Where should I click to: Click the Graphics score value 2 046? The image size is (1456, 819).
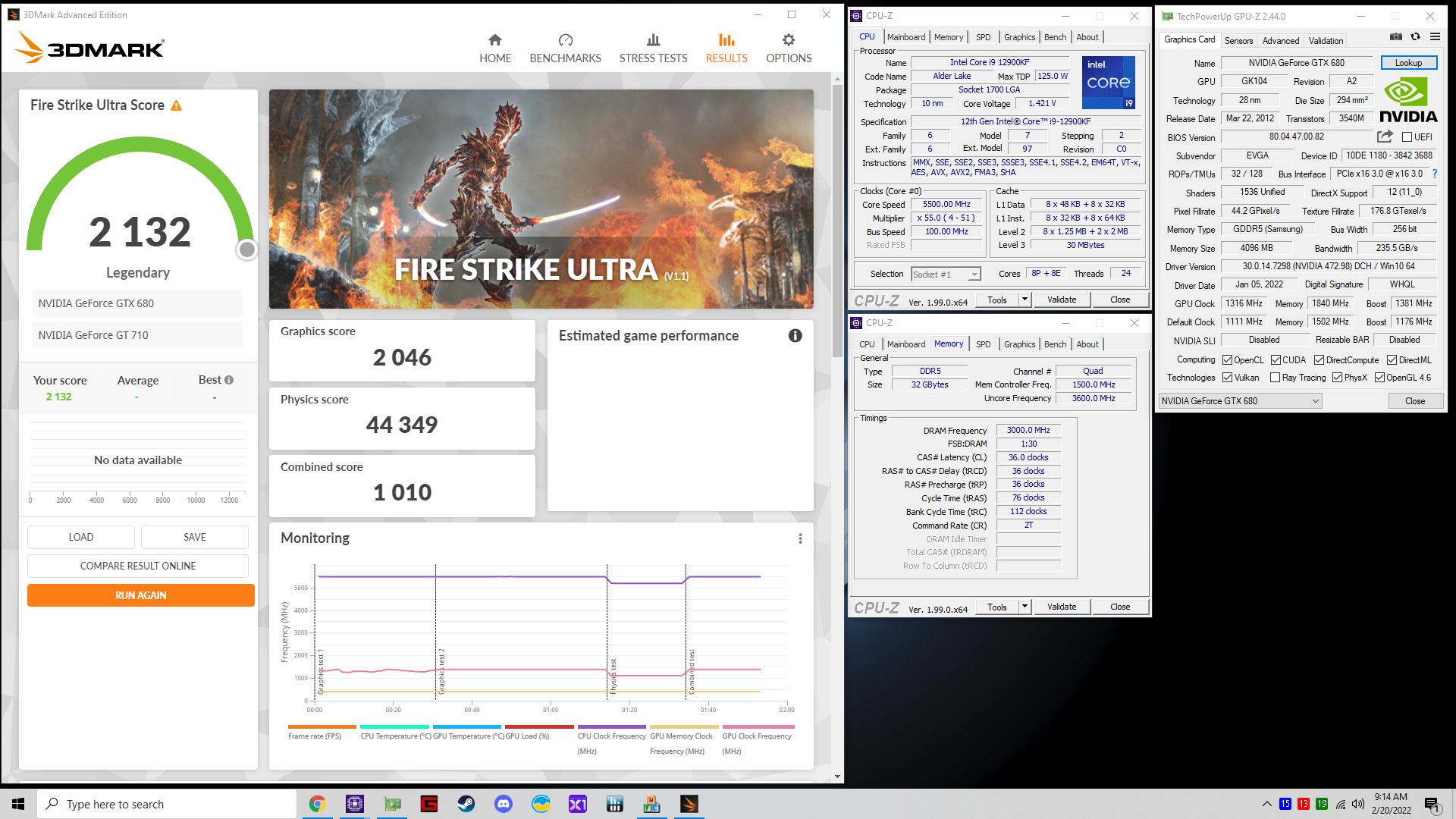pos(402,357)
